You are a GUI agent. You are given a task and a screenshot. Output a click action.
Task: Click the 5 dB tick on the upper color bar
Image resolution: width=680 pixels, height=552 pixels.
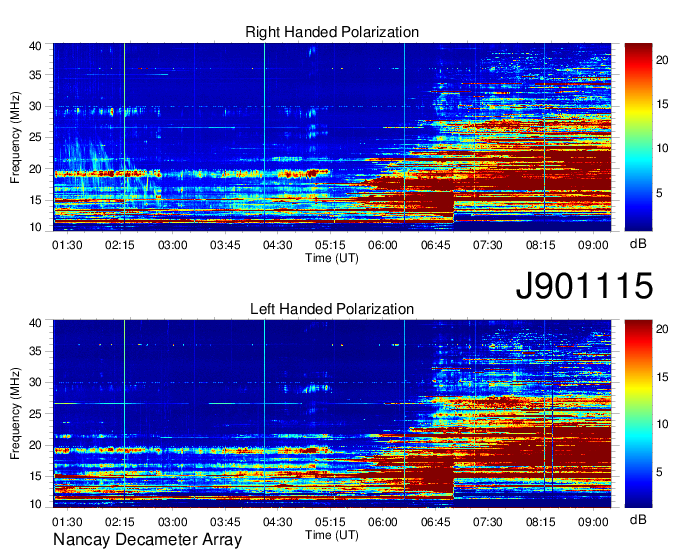[x=659, y=193]
